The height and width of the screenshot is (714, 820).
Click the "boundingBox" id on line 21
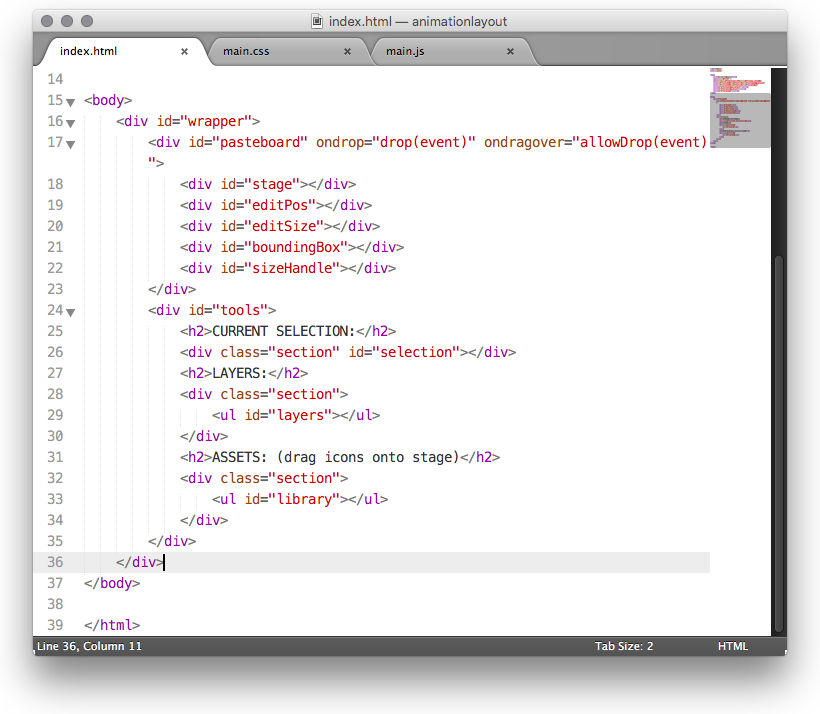[296, 247]
